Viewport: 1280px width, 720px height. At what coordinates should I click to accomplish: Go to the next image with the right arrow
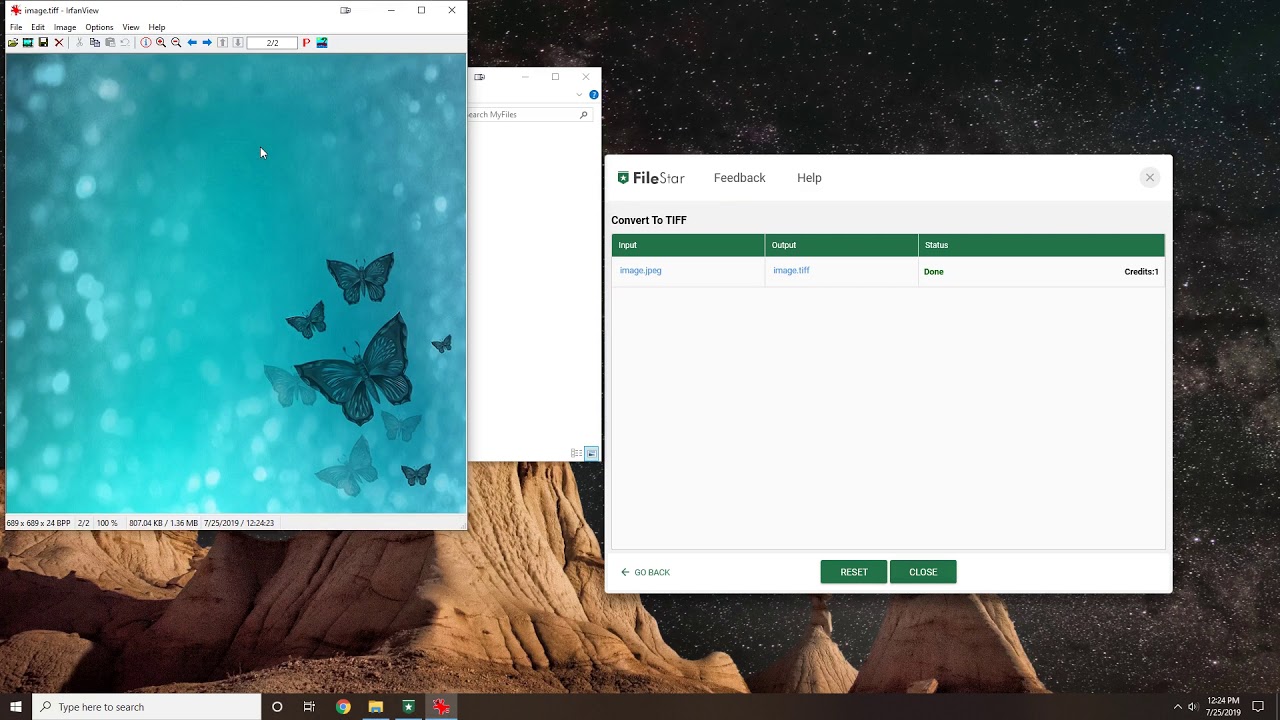[207, 43]
